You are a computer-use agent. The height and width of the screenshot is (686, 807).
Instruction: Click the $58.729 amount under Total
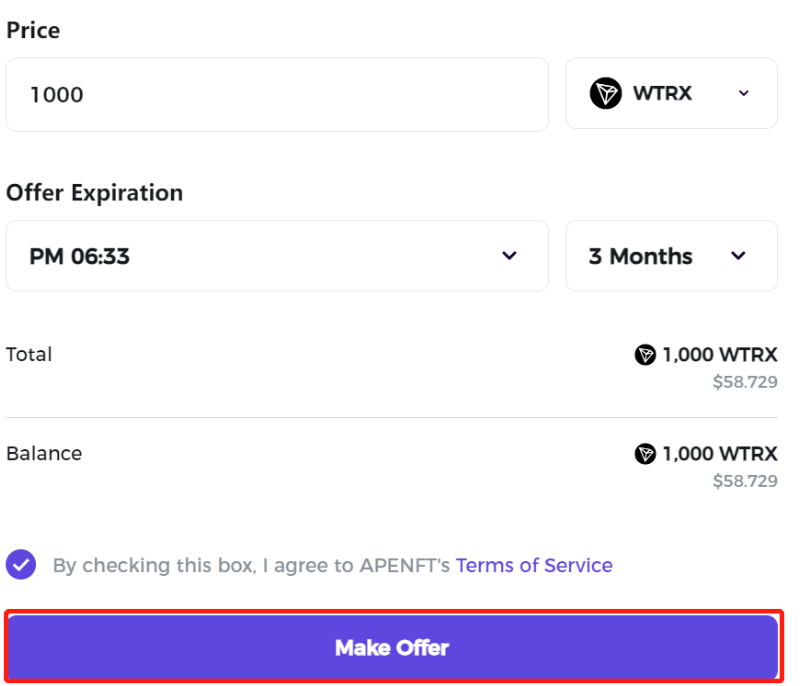click(x=745, y=382)
